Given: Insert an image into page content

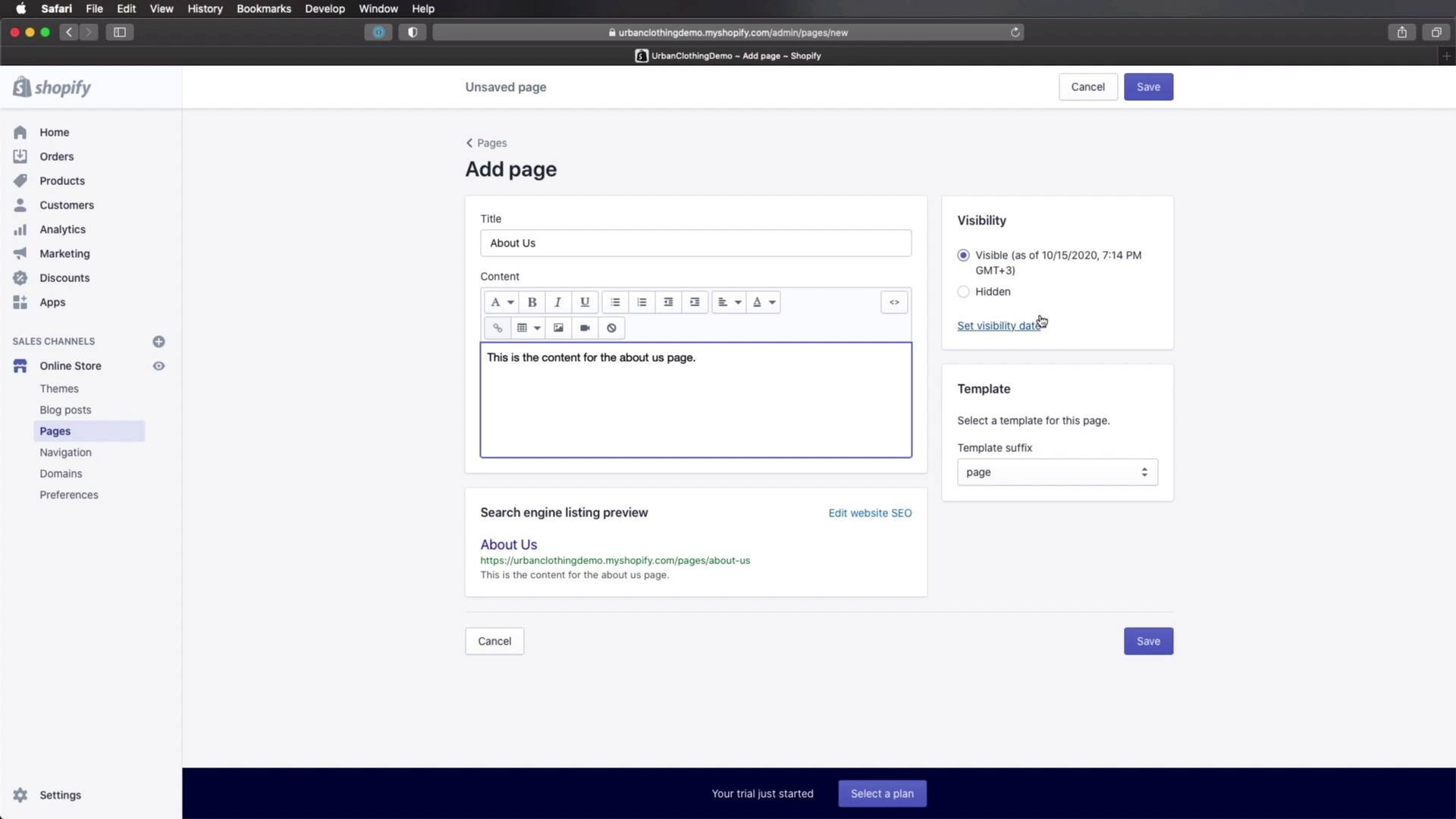Looking at the screenshot, I should pos(558,328).
